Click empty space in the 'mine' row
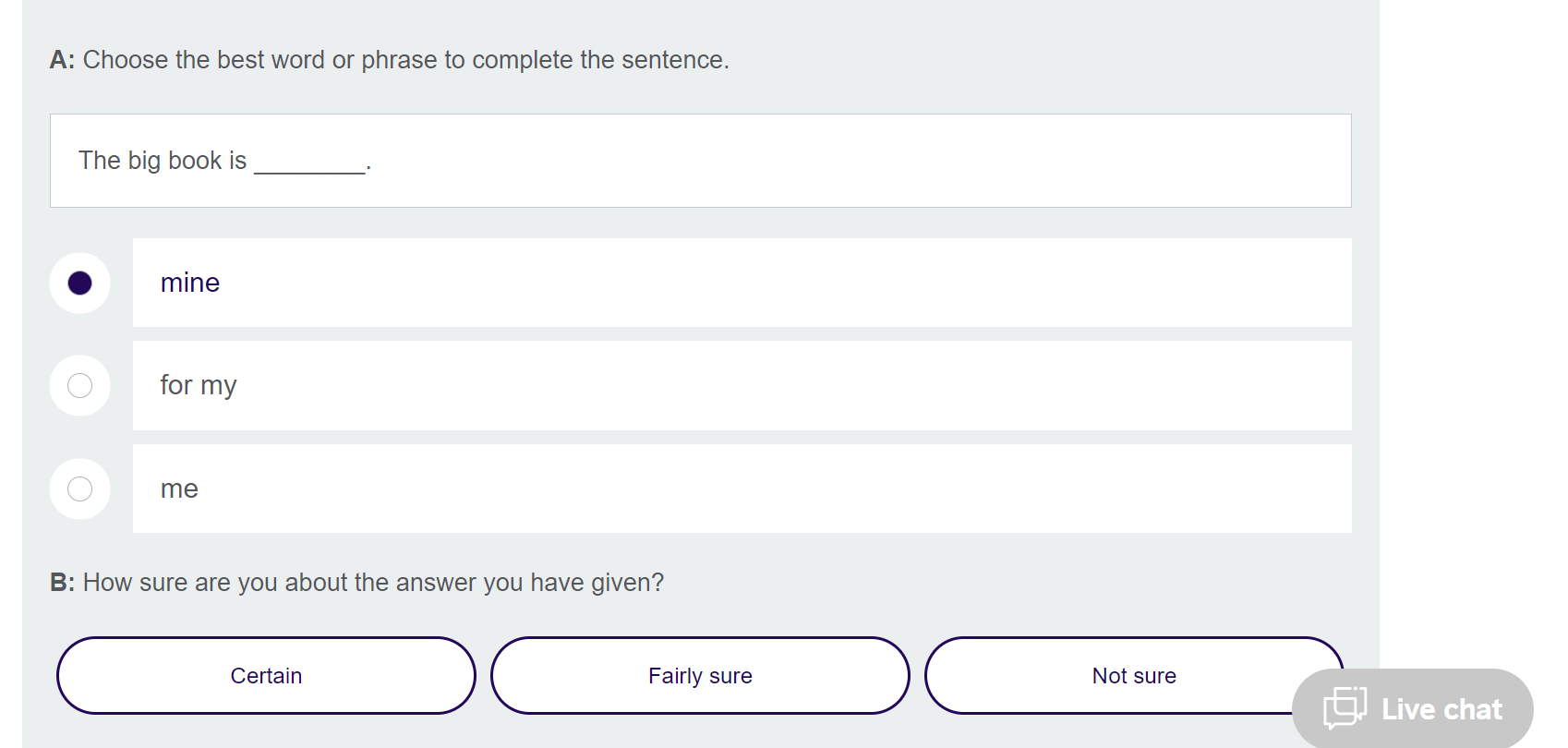Screen dimensions: 1568x748 click(x=785, y=283)
